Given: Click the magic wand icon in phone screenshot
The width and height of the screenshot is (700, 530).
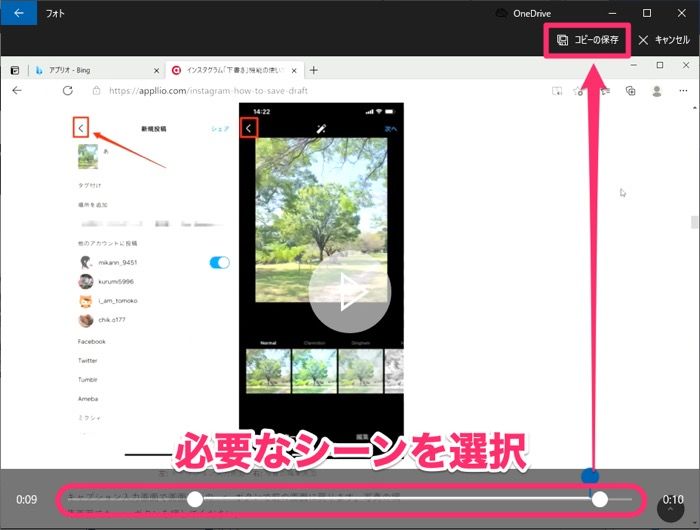Looking at the screenshot, I should tap(322, 129).
